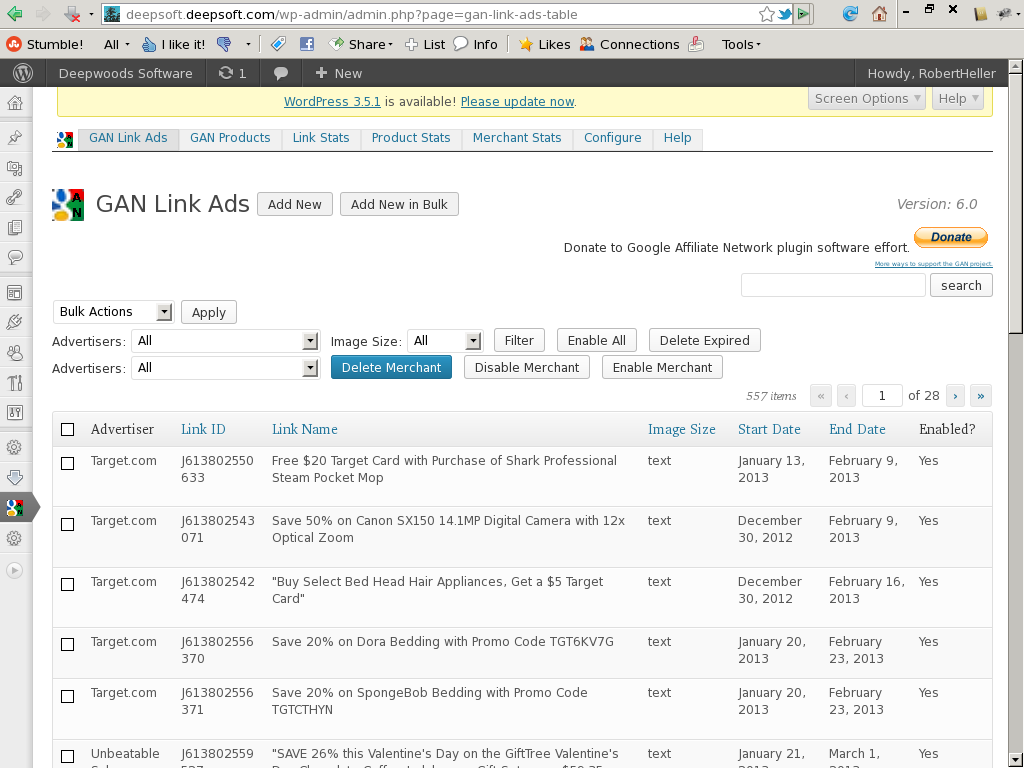The width and height of the screenshot is (1024, 768).
Task: Click the gear icon below the GAN sidebar item
Action: click(x=14, y=538)
